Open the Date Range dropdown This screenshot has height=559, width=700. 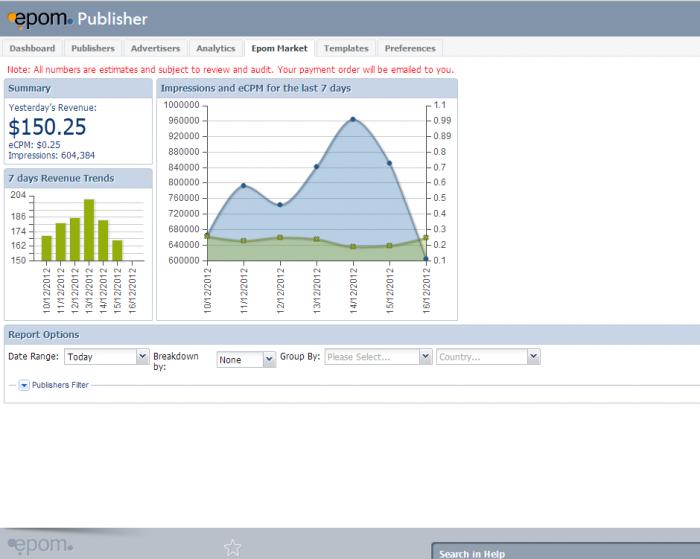106,357
